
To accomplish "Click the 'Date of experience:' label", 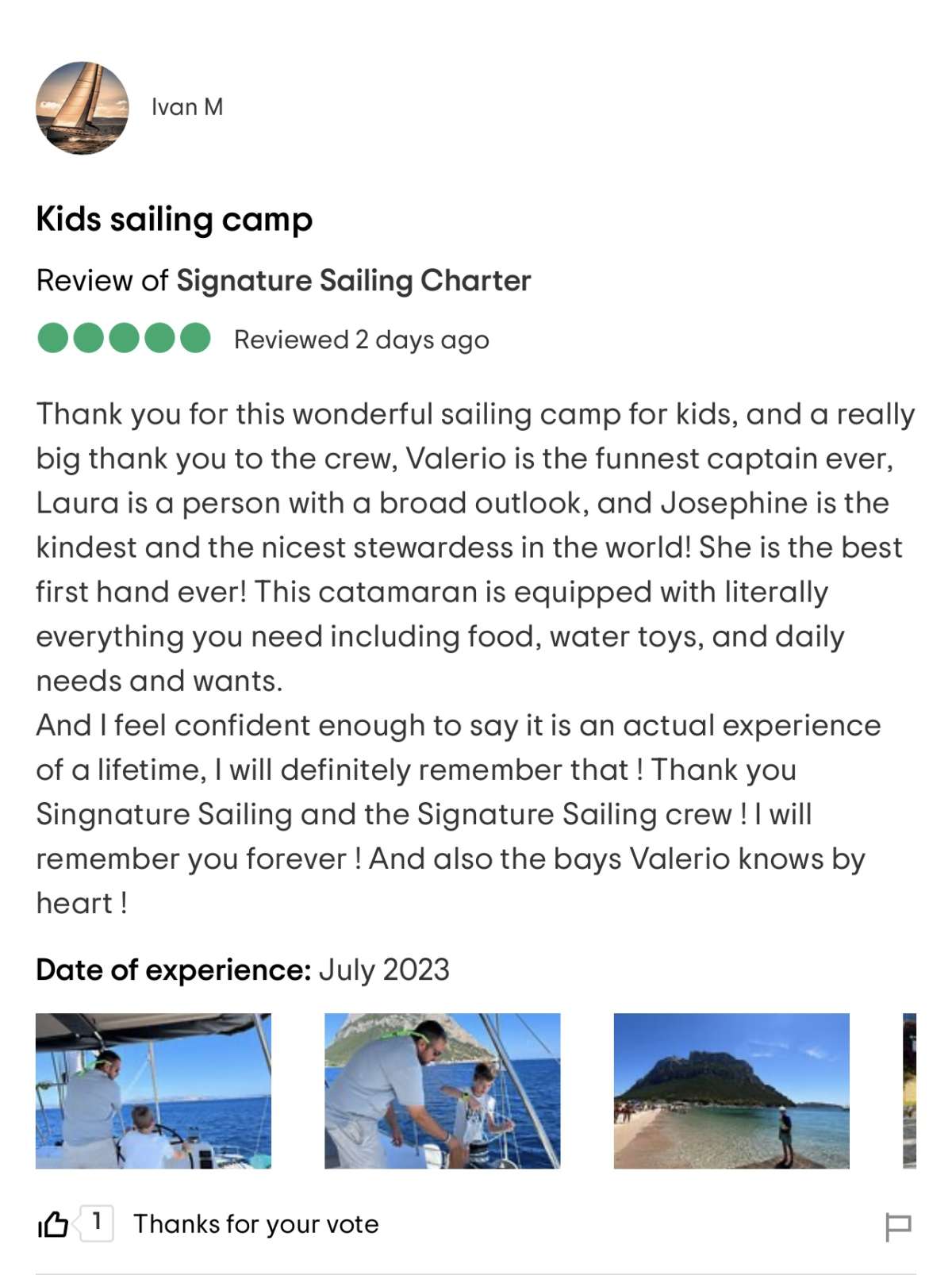I will point(173,970).
